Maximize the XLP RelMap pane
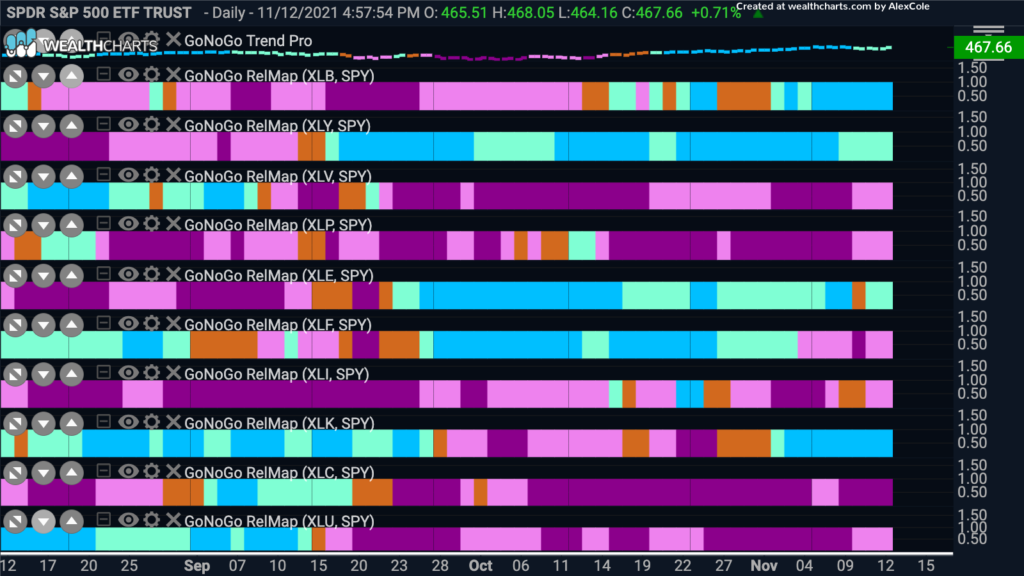This screenshot has width=1024, height=576. [x=15, y=226]
